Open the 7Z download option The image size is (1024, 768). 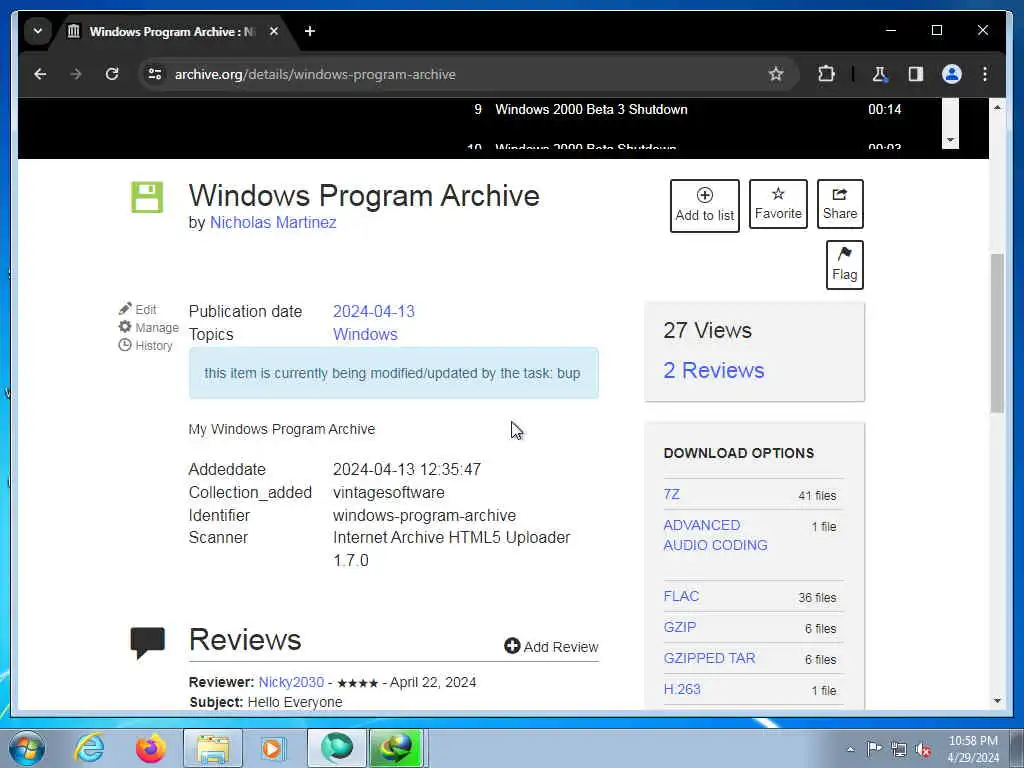point(671,494)
